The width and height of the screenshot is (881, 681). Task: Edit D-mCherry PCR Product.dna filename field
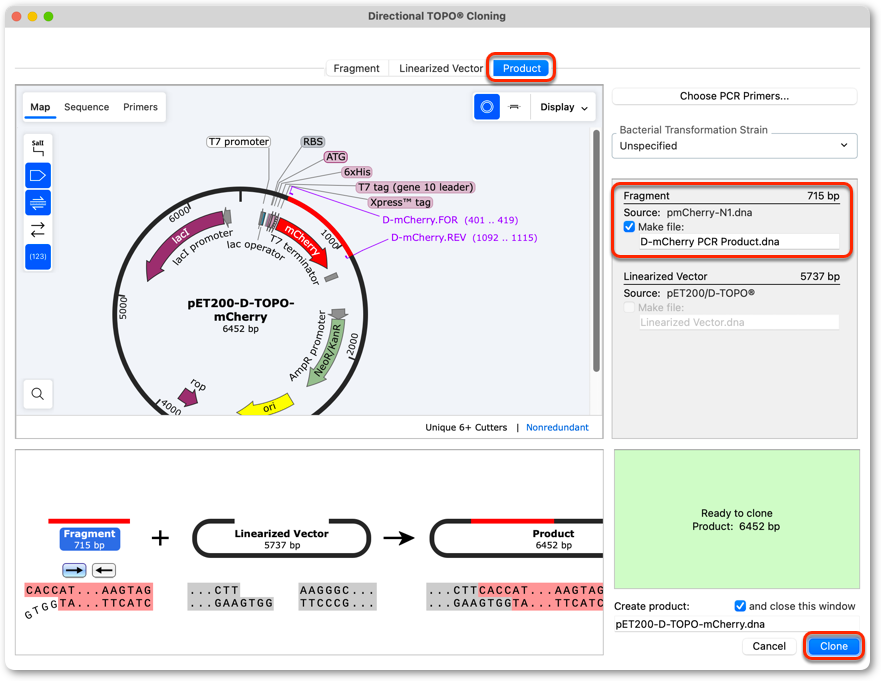coord(738,242)
